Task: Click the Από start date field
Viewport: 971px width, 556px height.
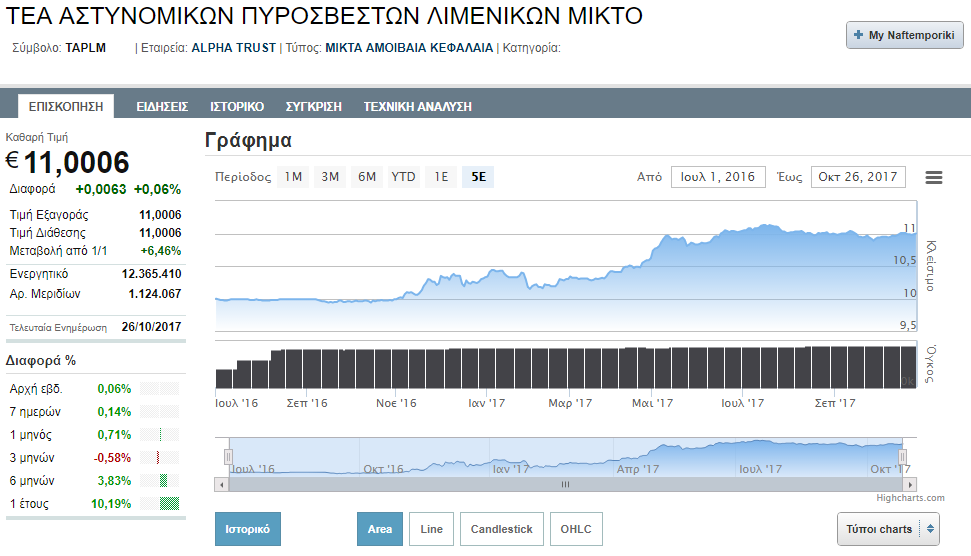Action: pos(718,177)
